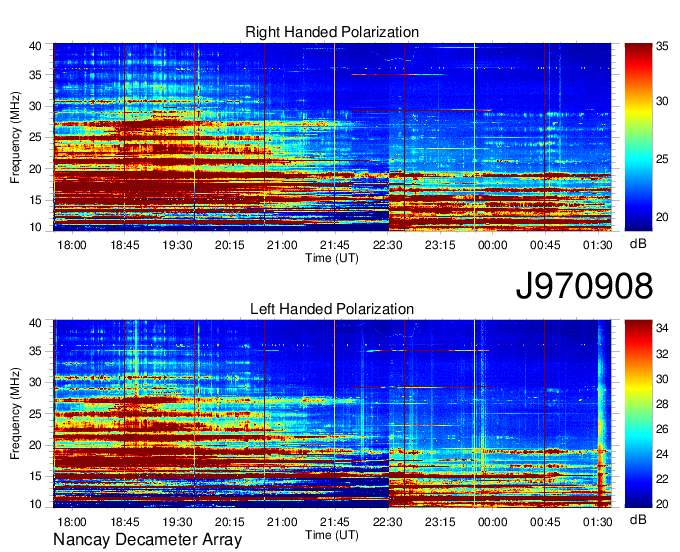Screen dimensions: 680x552
Task: Click the 25 tick on Right Handed colorbar
Action: tap(662, 159)
